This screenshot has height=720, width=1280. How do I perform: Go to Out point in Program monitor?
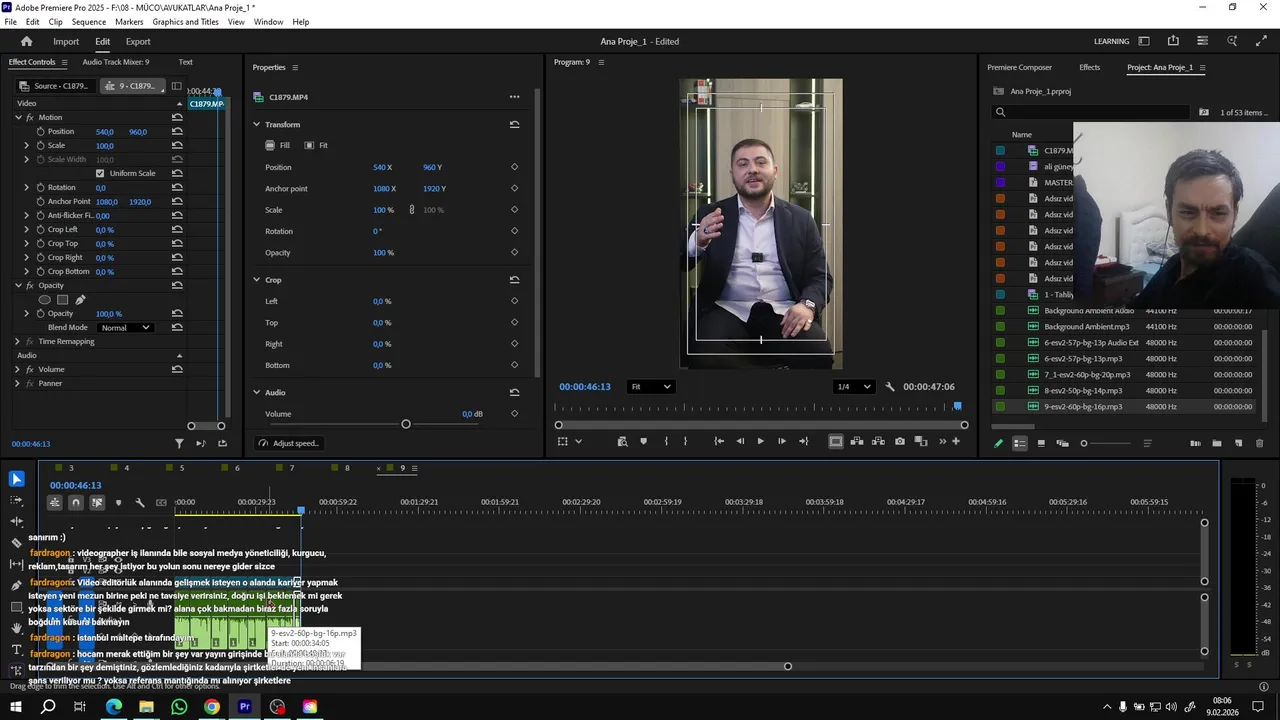coord(803,441)
